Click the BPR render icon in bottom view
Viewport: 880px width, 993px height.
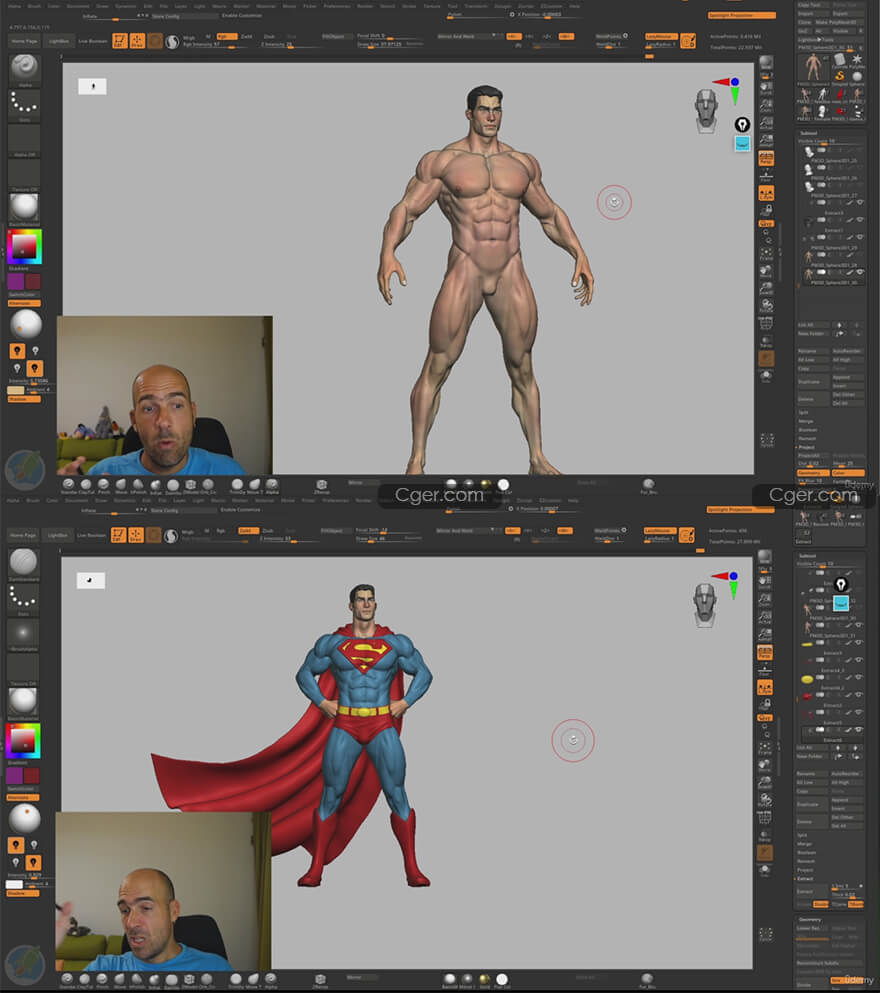tap(765, 557)
